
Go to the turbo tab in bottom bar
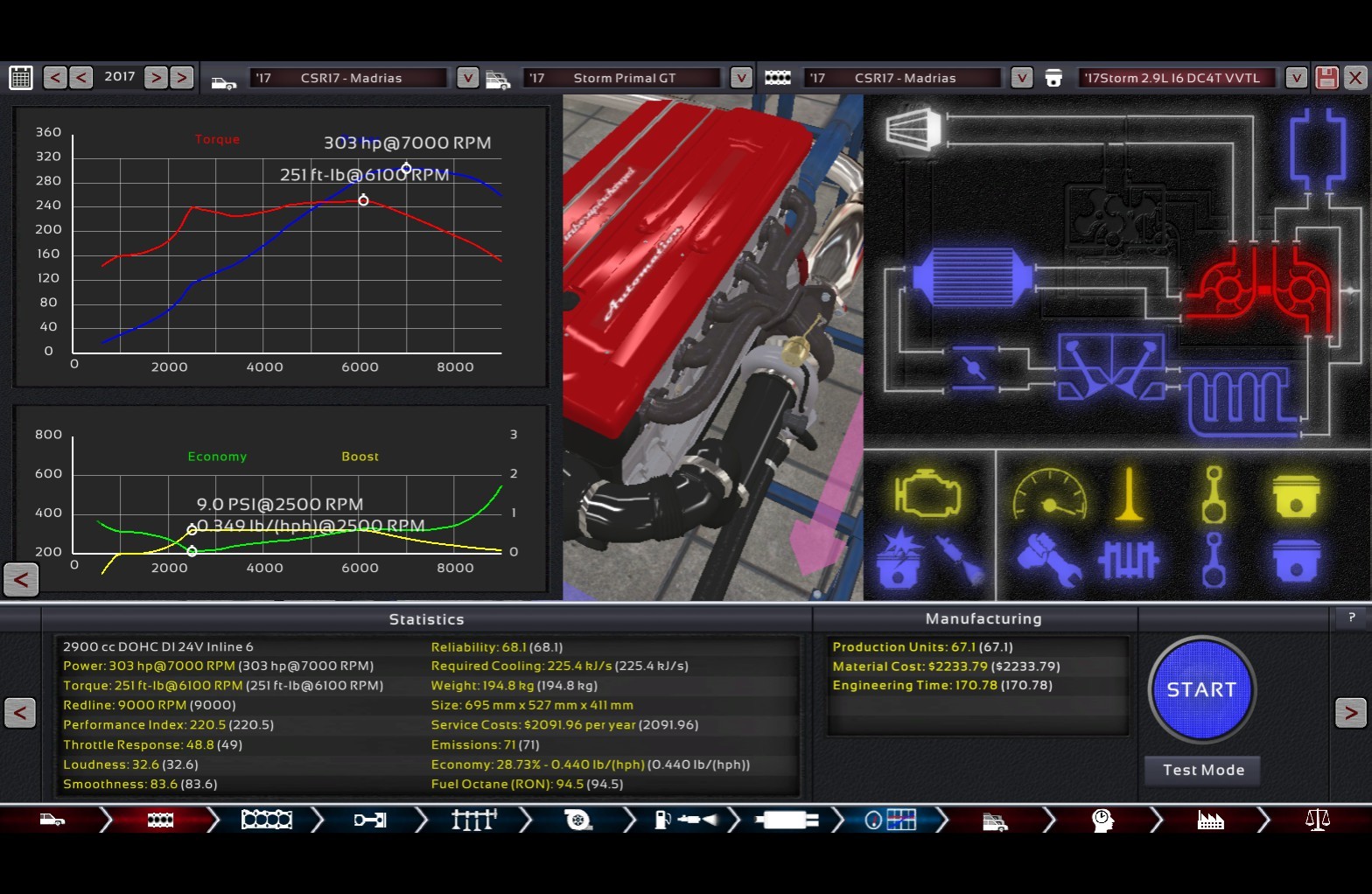tap(578, 820)
